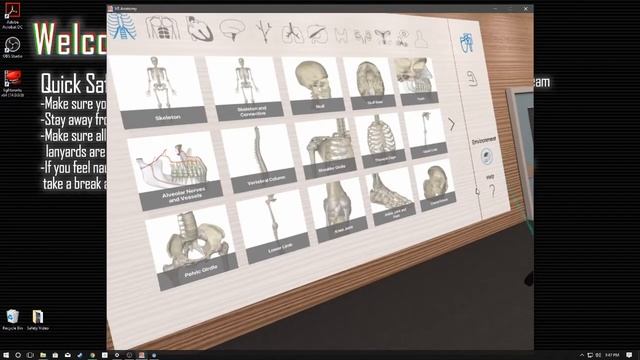The height and width of the screenshot is (360, 640).
Task: Click the Recycle Bin desktop icon
Action: pos(13,320)
